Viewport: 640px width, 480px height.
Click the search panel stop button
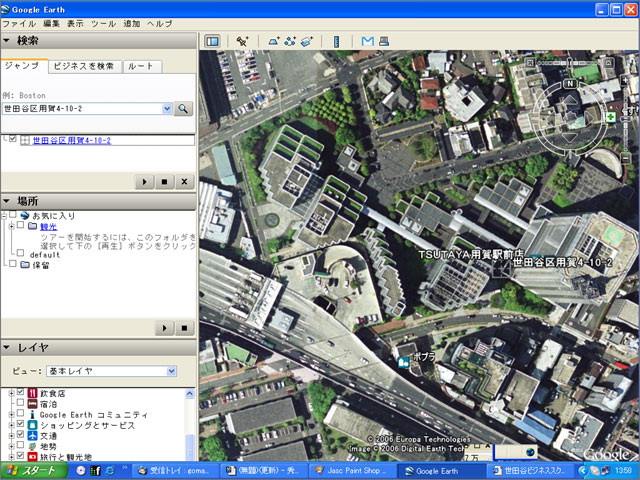tap(164, 182)
